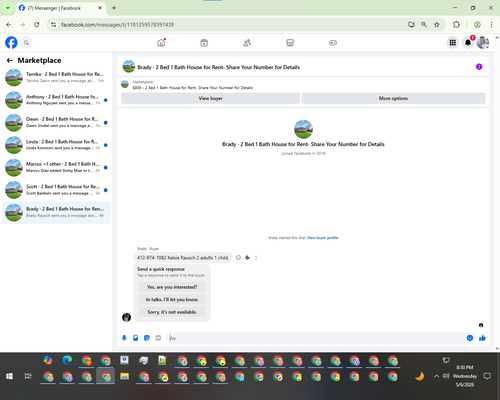500x400 pixels.
Task: Record a voice clip with microphone icon
Action: point(124,338)
